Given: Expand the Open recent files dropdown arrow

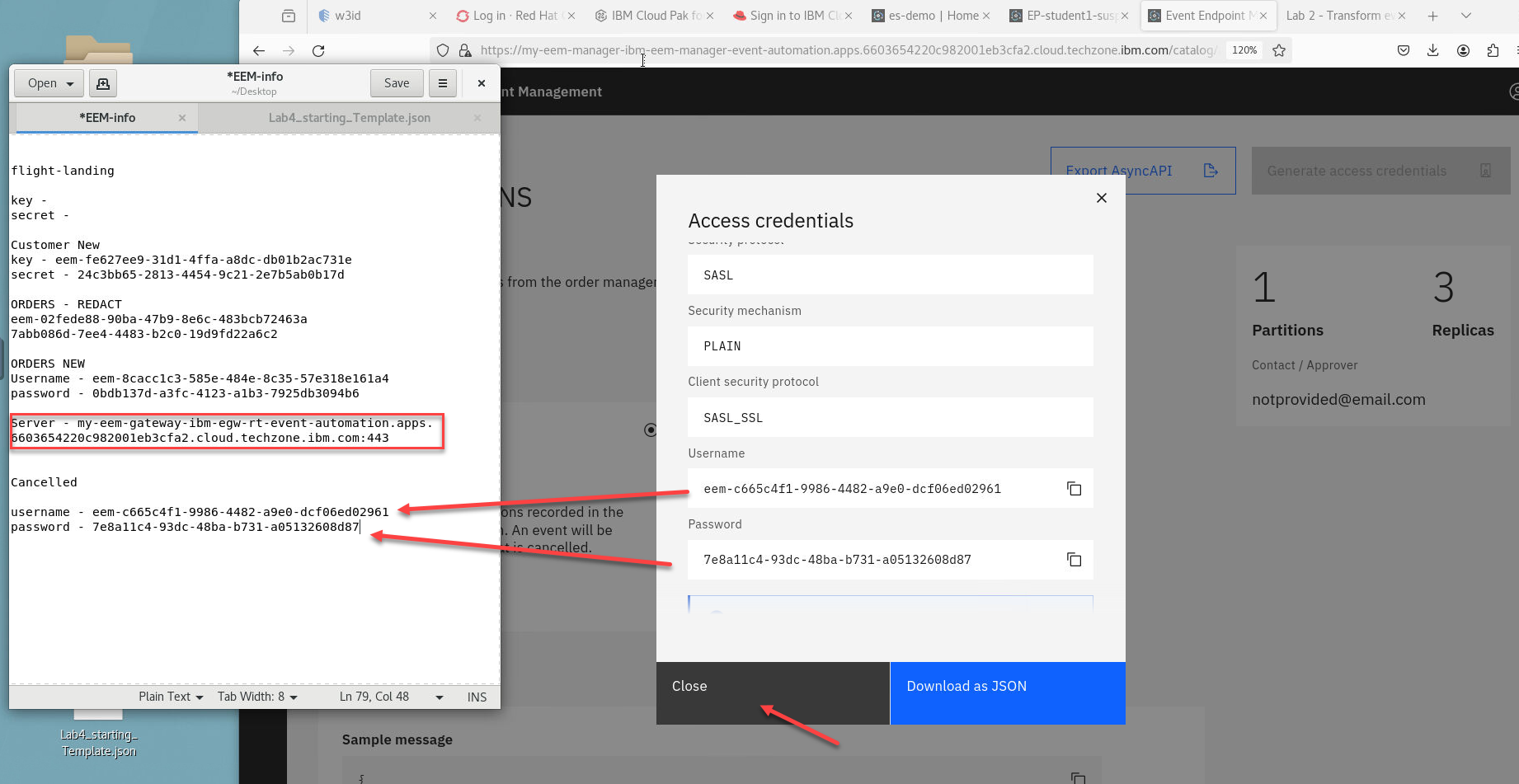Looking at the screenshot, I should tap(70, 83).
